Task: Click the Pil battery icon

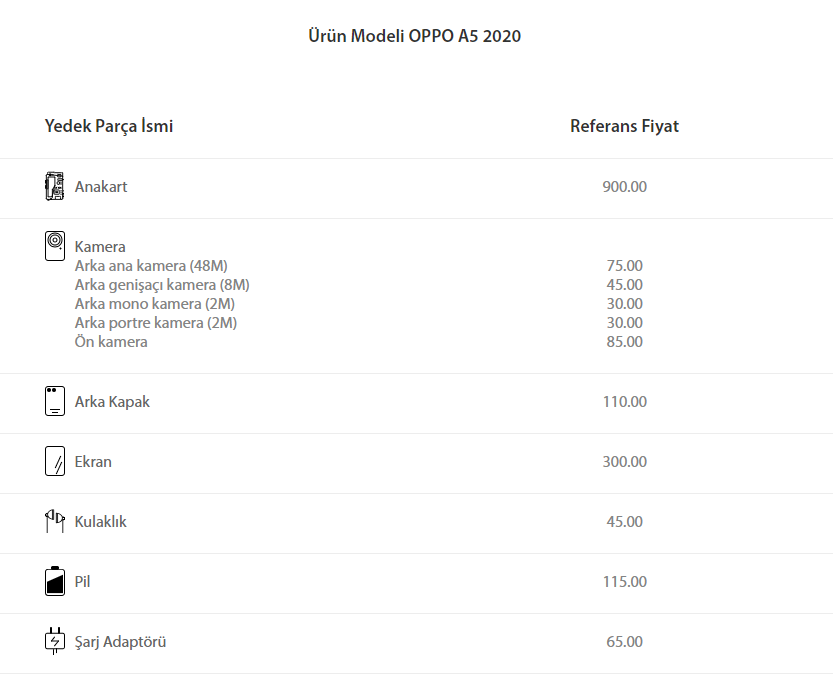Action: pyautogui.click(x=55, y=581)
